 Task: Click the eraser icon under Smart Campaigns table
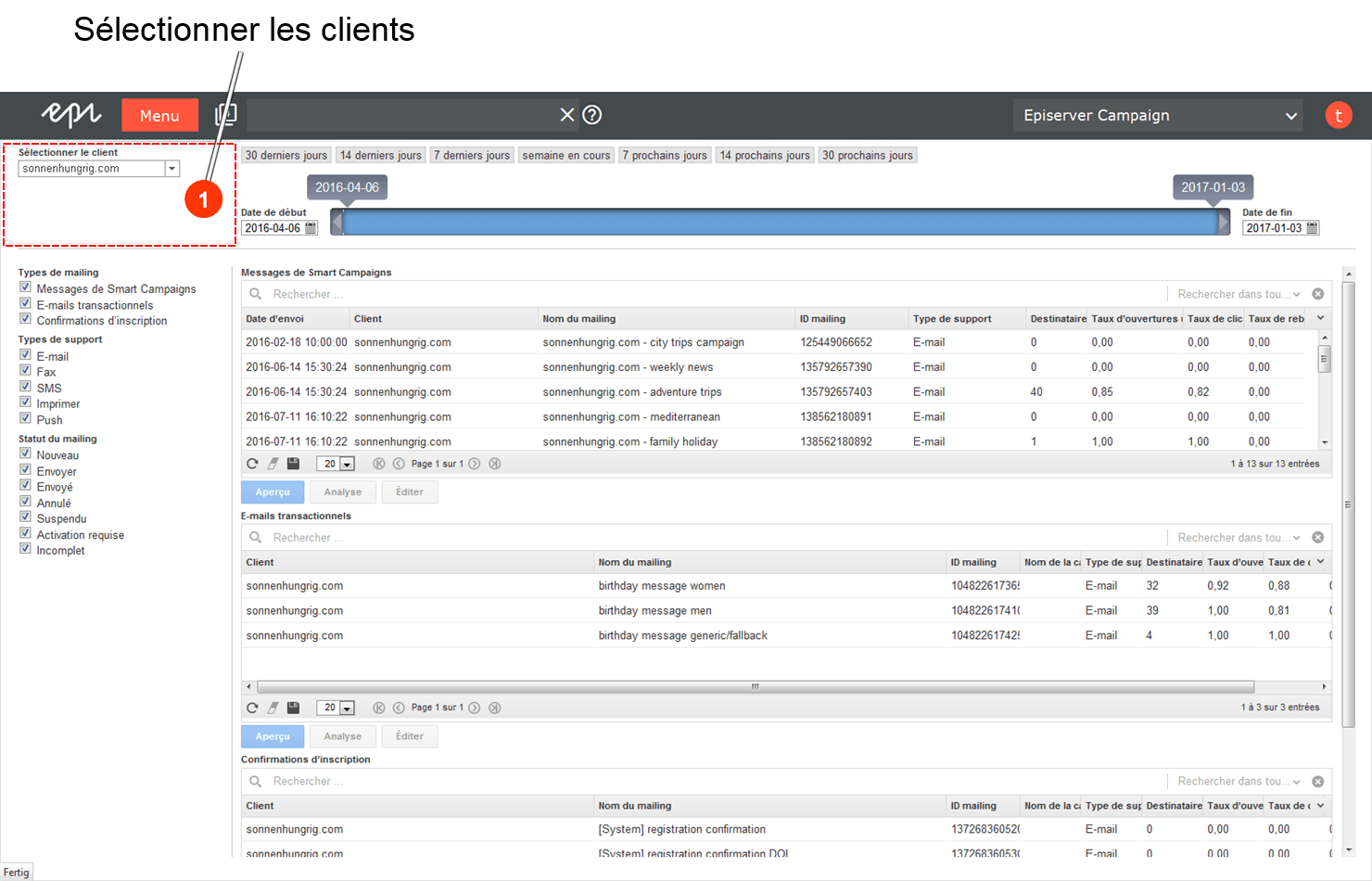pyautogui.click(x=273, y=464)
